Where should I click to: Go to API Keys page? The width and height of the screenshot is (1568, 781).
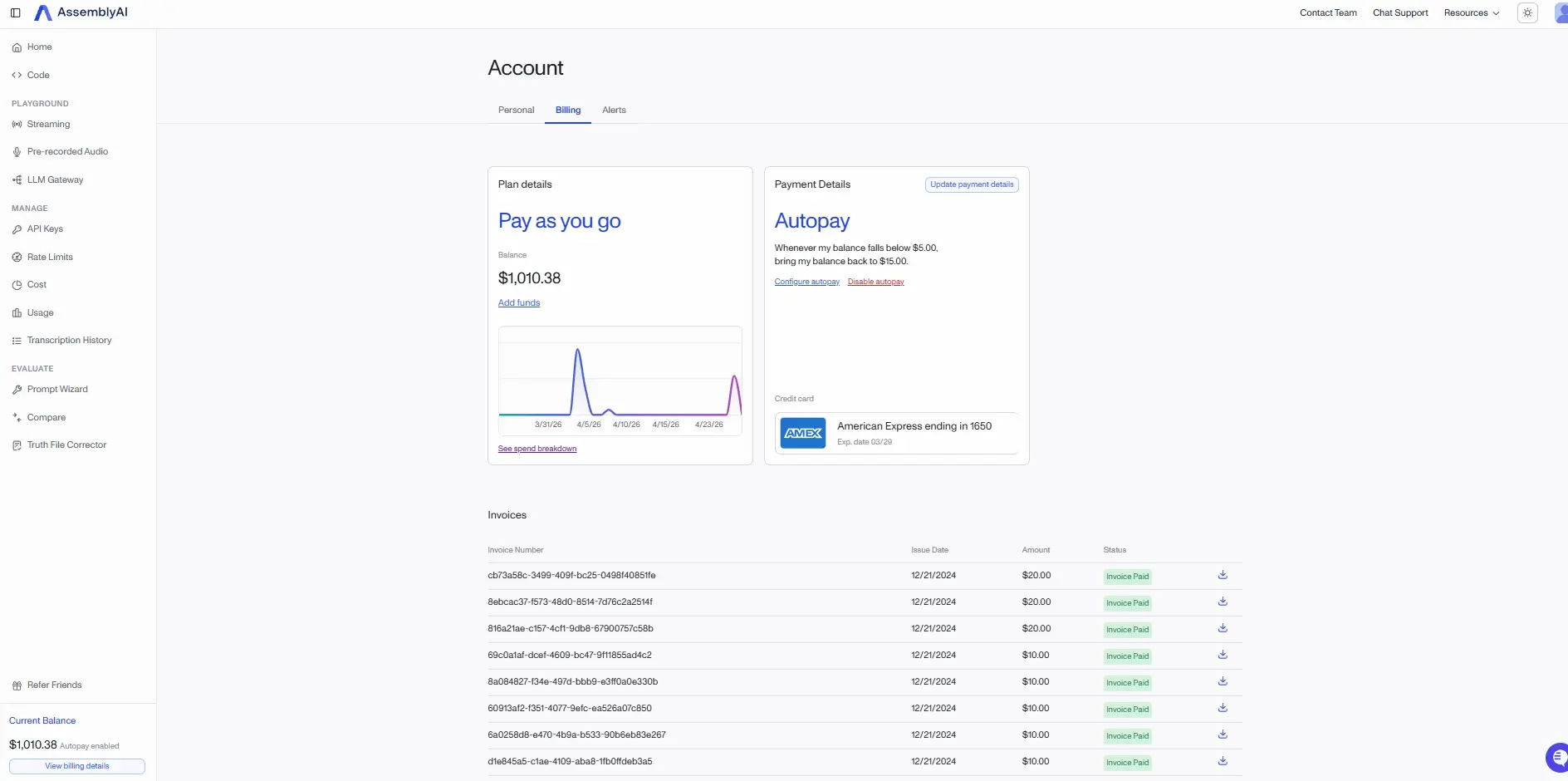[45, 229]
